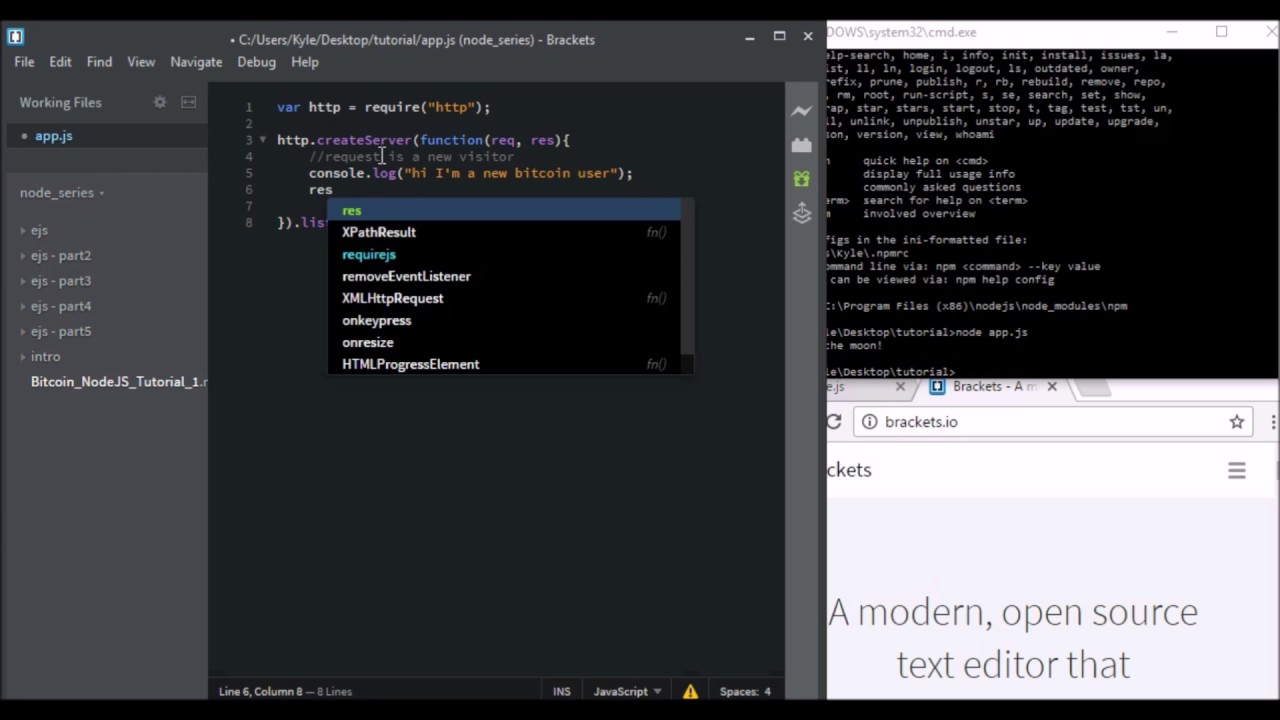Choose HTMLProgressElement from code hints
Image resolution: width=1280 pixels, height=720 pixels.
click(x=504, y=364)
